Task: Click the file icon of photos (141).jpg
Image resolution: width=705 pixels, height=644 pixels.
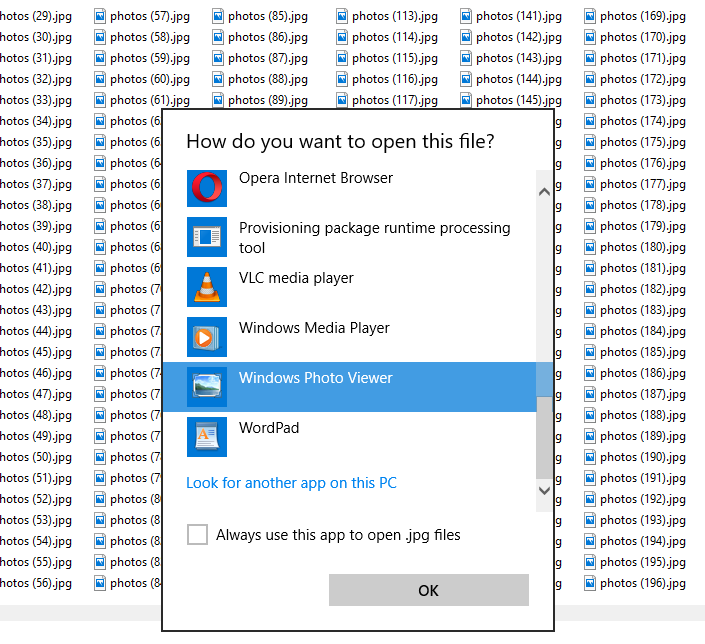Action: [x=466, y=17]
